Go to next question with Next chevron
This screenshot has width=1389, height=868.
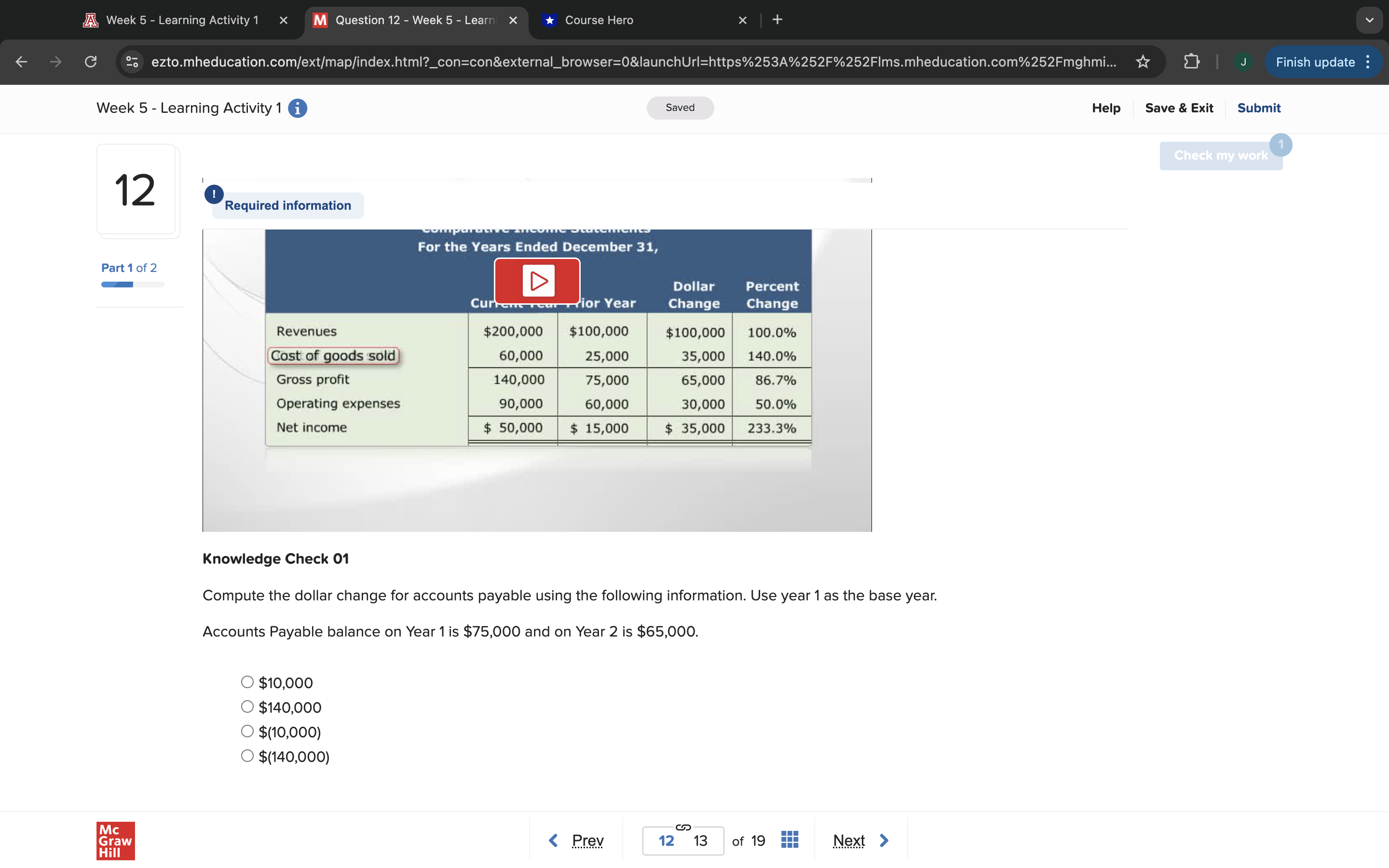coord(884,841)
